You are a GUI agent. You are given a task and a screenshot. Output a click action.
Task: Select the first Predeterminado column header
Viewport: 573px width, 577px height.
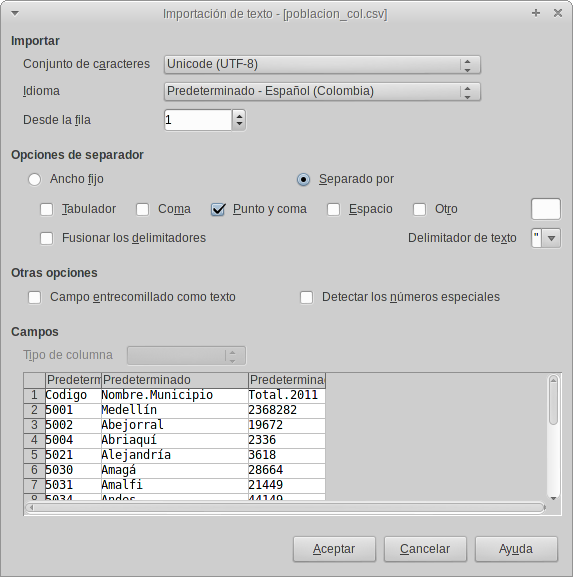tap(73, 380)
